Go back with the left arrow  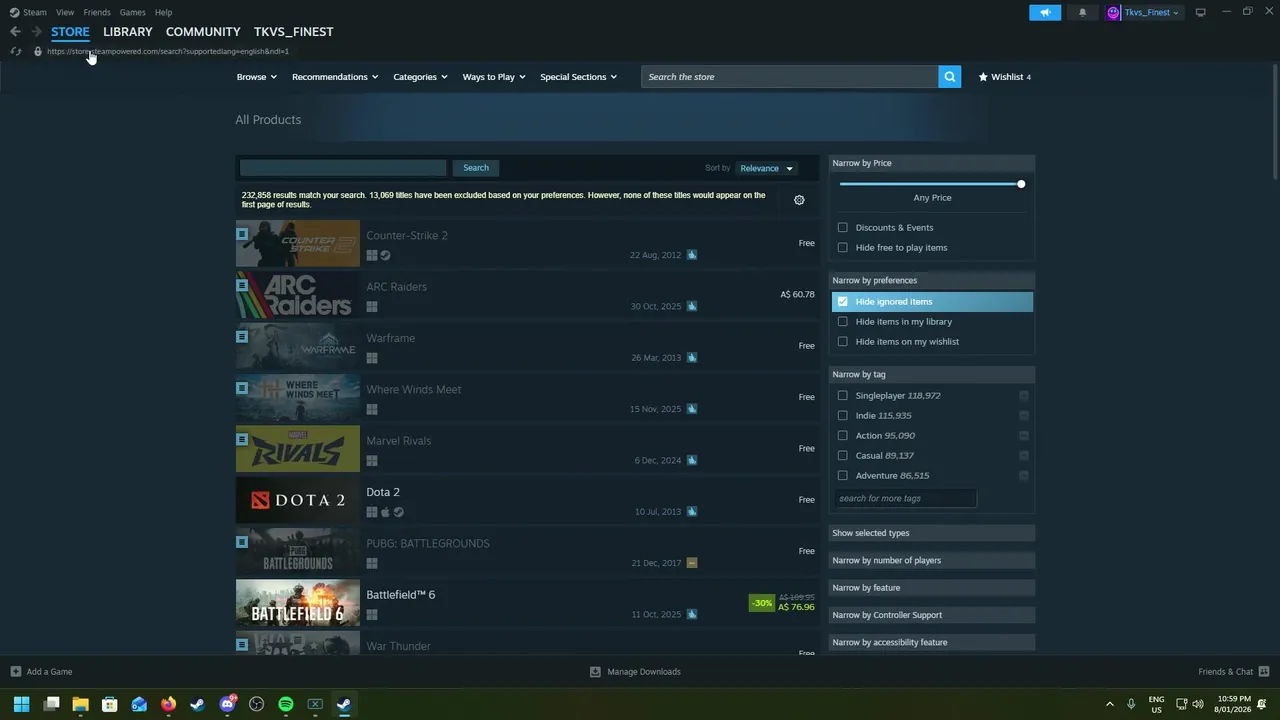click(x=15, y=32)
